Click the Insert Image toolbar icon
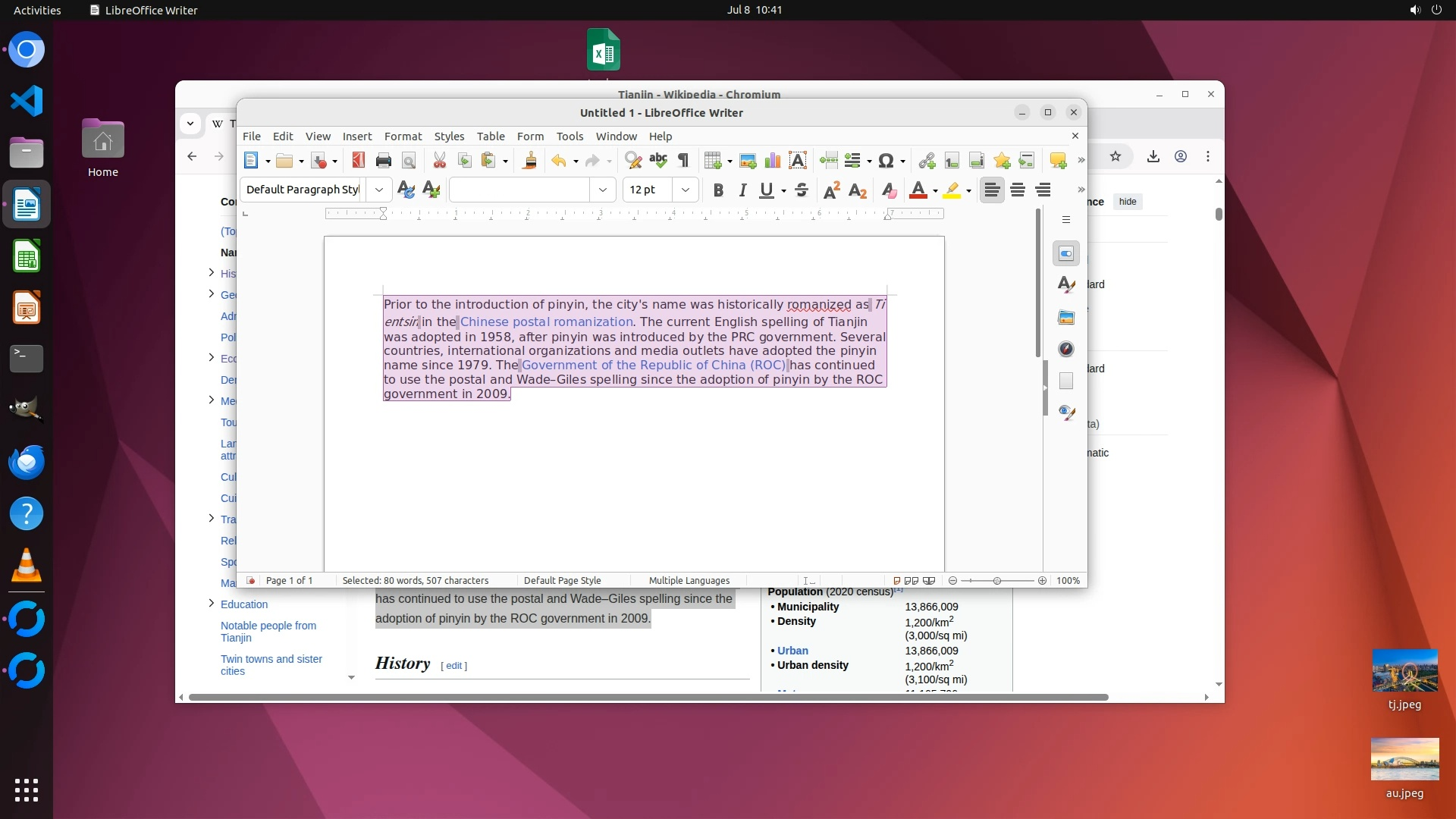The width and height of the screenshot is (1456, 819). pos(748,161)
